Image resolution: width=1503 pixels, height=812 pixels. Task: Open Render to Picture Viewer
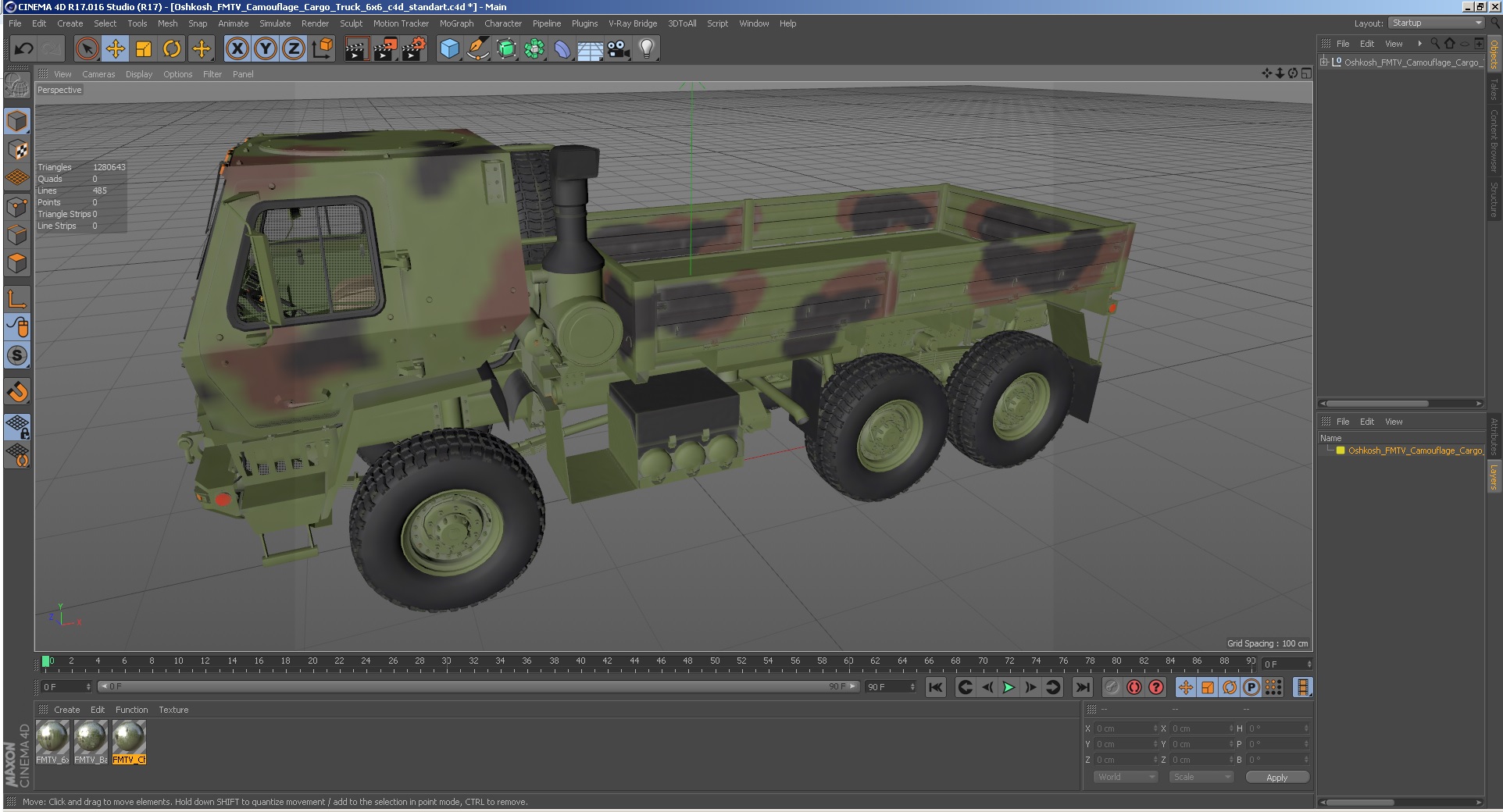385,49
